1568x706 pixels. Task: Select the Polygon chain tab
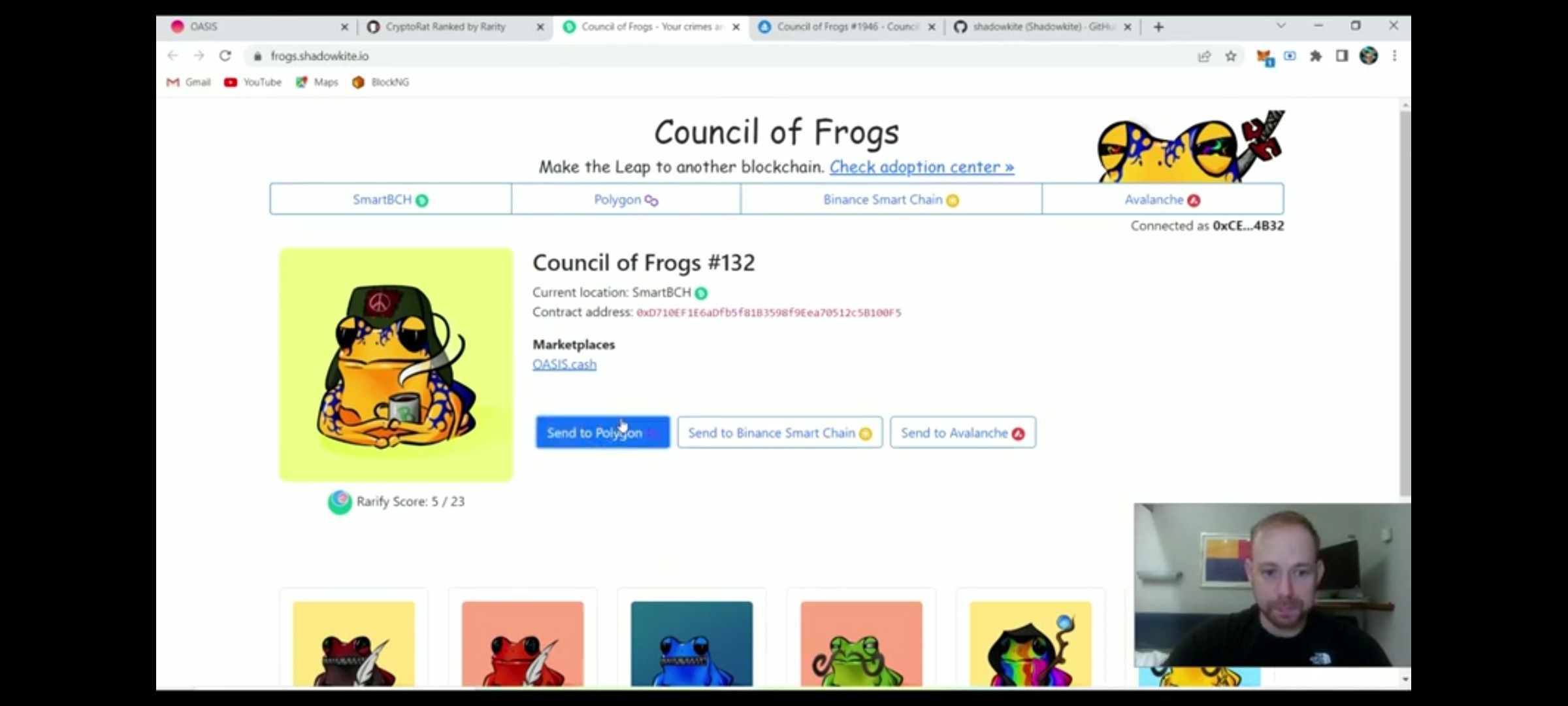(x=626, y=199)
